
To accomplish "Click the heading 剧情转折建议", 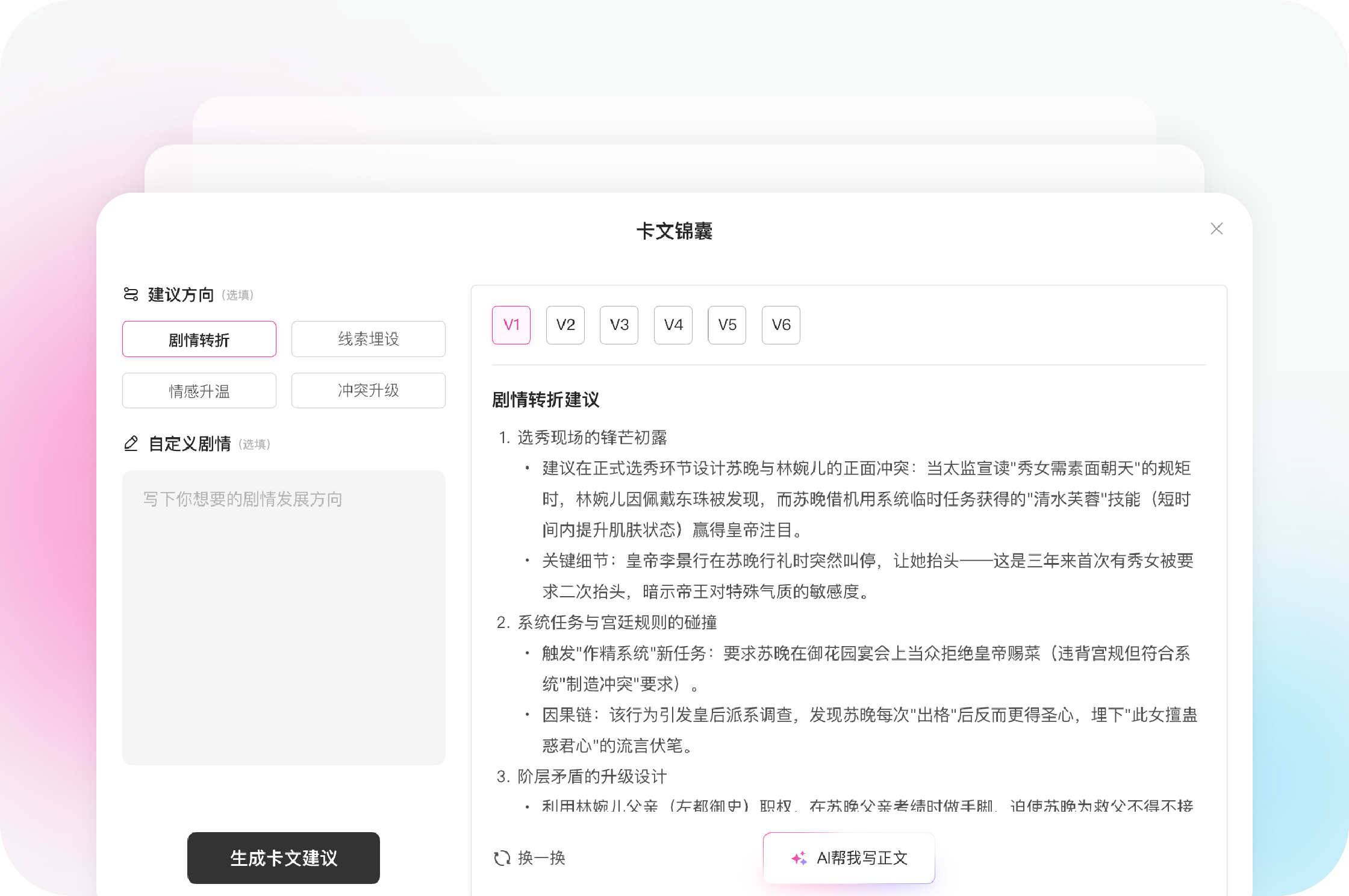I will pyautogui.click(x=546, y=400).
